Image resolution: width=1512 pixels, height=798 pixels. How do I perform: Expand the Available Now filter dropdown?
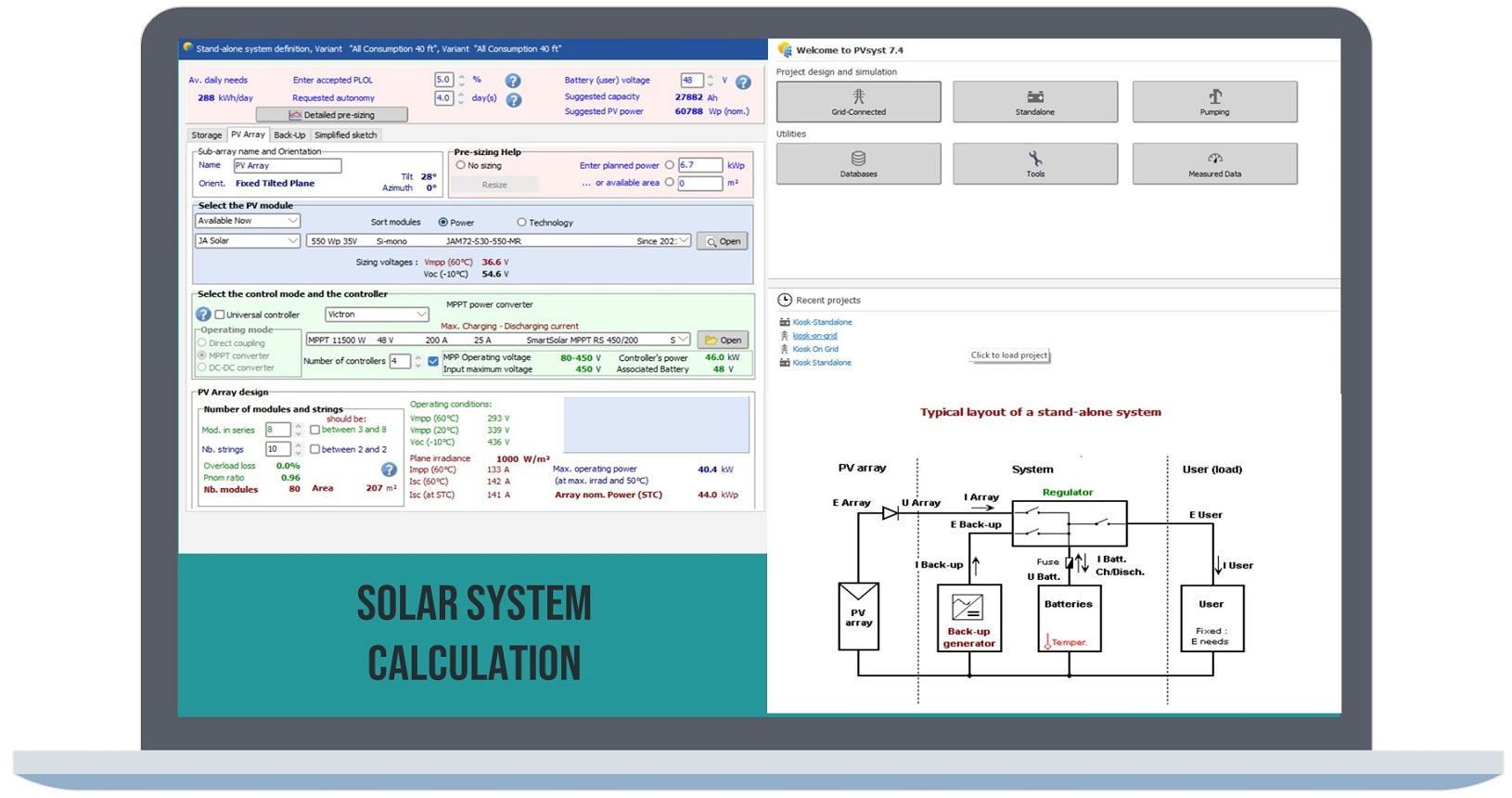tap(292, 221)
